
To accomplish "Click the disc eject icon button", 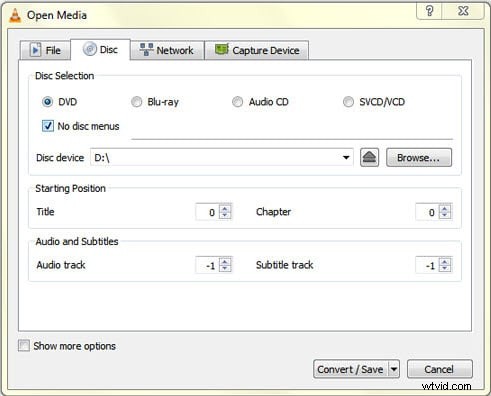I will pyautogui.click(x=369, y=157).
